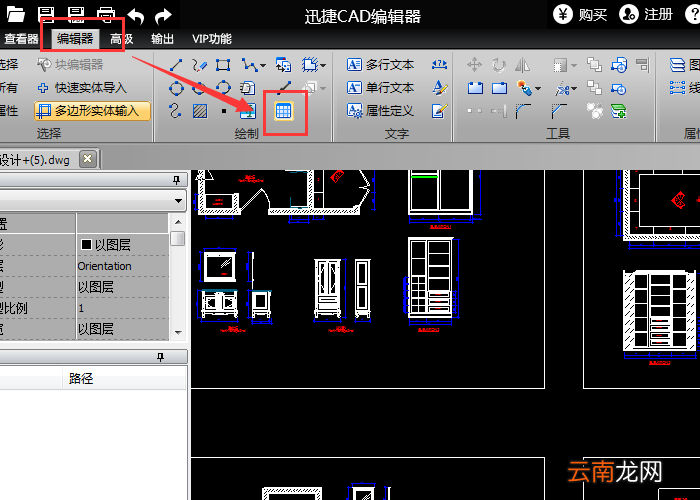
Task: Select the Point drawing tool
Action: tap(224, 111)
